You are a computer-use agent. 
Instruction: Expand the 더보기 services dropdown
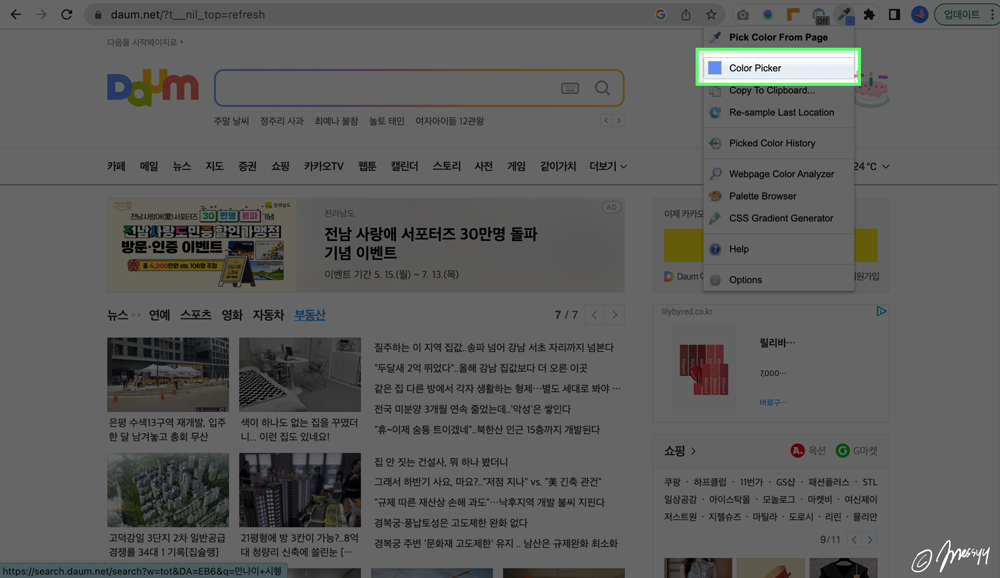(x=608, y=166)
